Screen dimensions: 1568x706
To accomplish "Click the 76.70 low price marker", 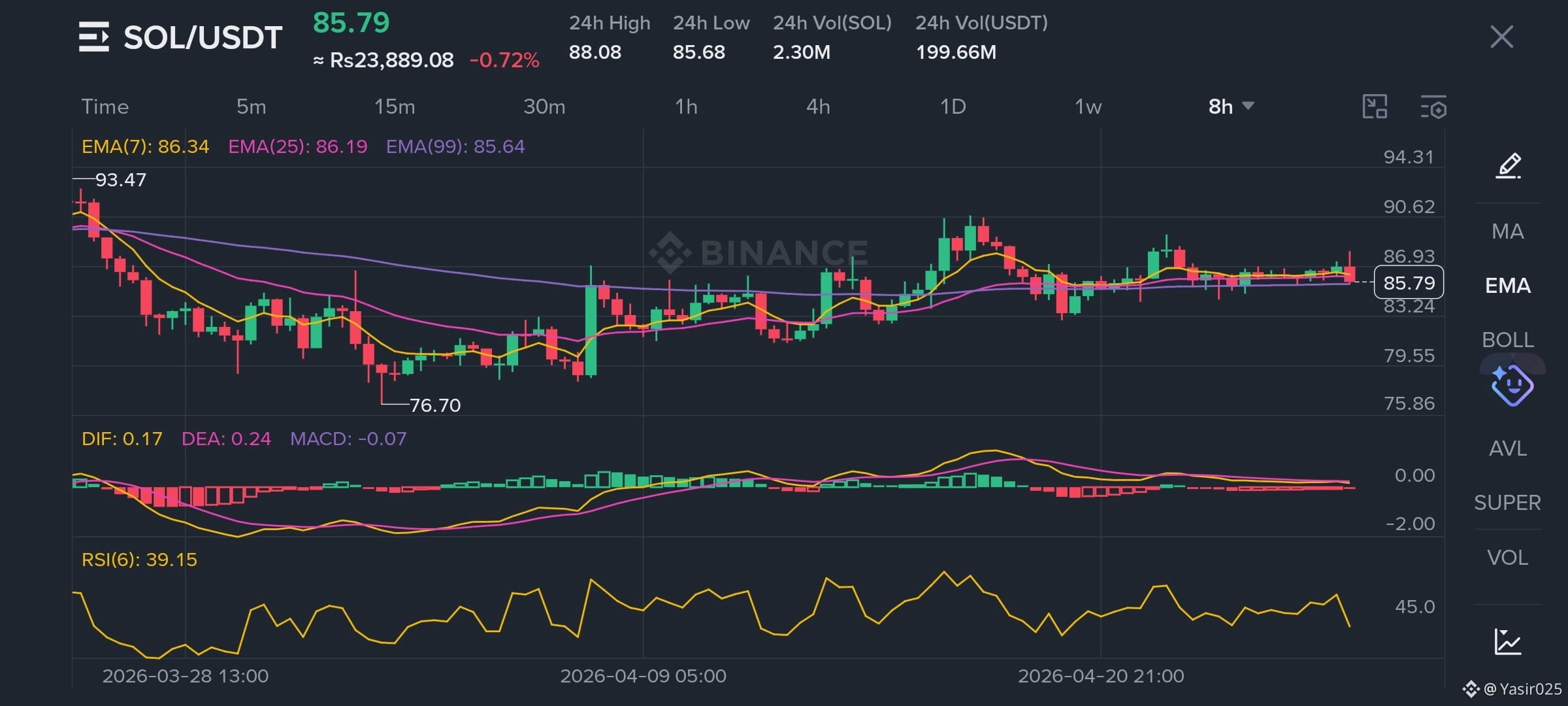I will pyautogui.click(x=435, y=405).
